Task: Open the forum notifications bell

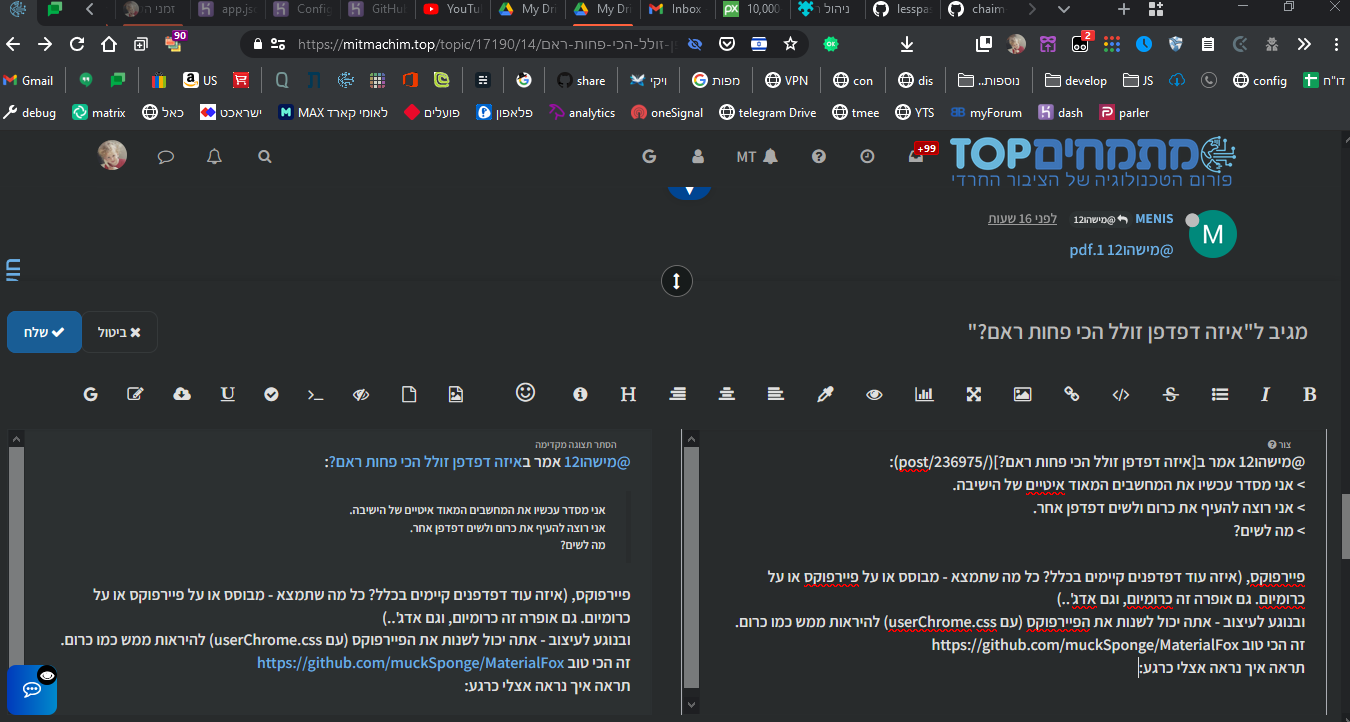Action: pyautogui.click(x=214, y=157)
